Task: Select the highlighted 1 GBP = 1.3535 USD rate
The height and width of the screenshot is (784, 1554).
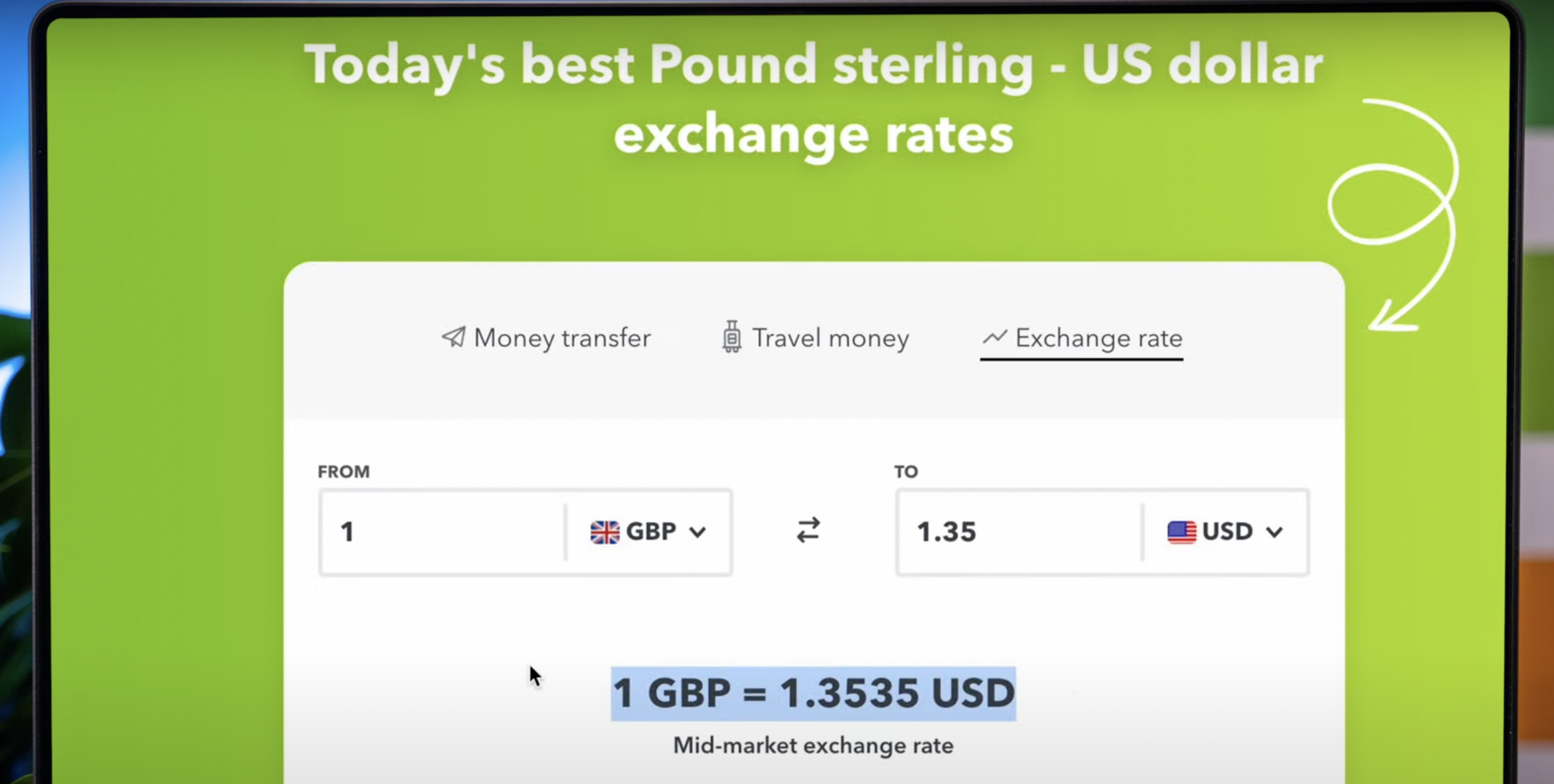Action: tap(812, 692)
